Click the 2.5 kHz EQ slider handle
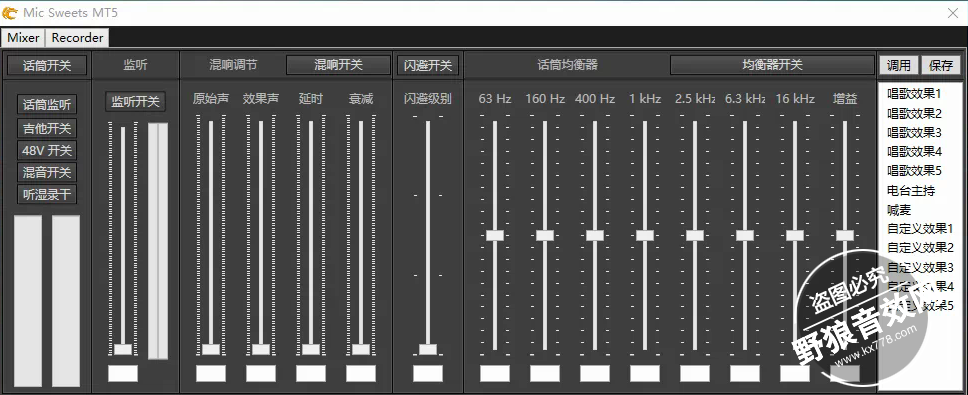The height and width of the screenshot is (395, 968). pyautogui.click(x=695, y=235)
